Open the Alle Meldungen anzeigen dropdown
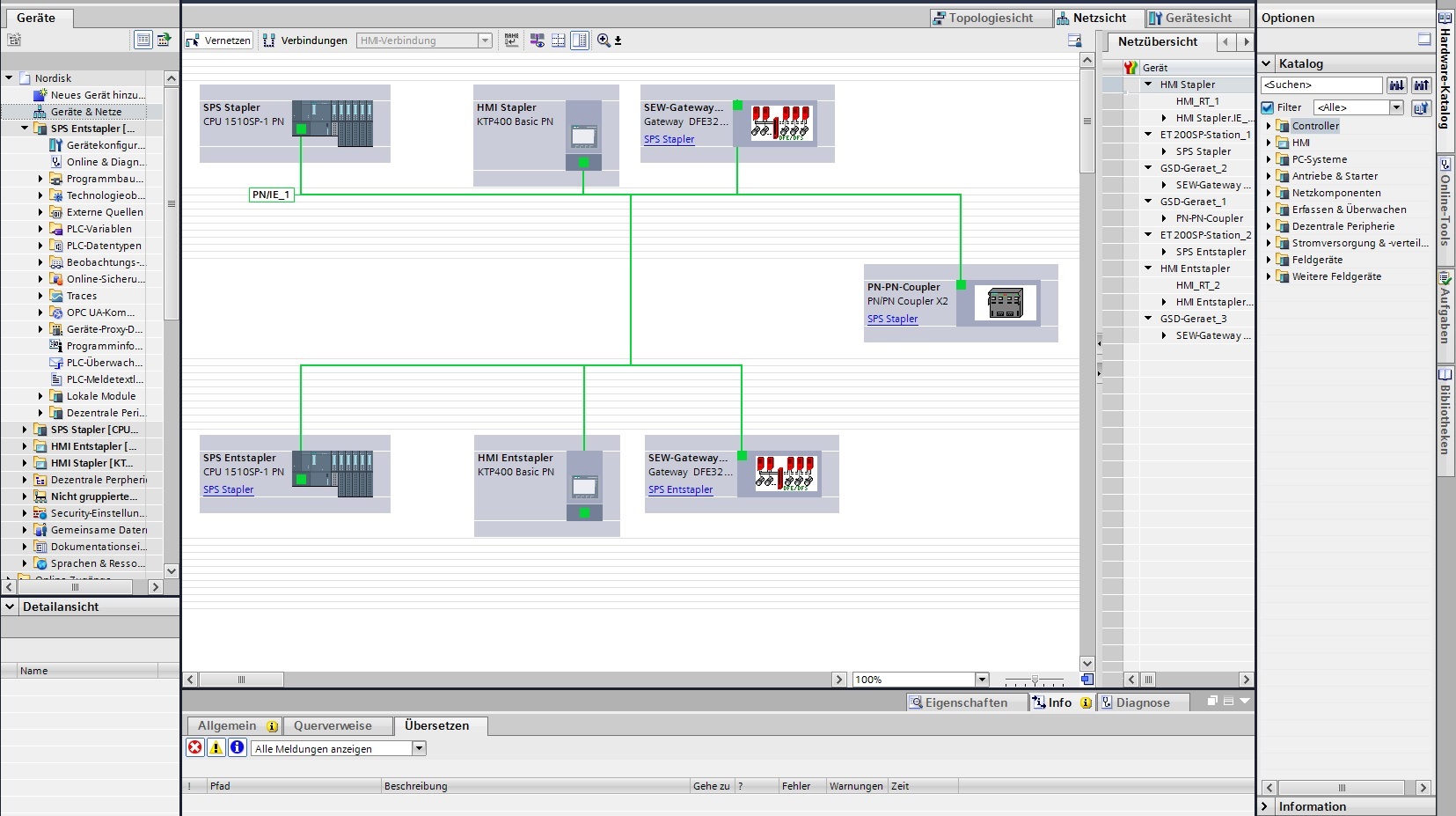Viewport: 1456px width, 816px height. (x=419, y=748)
